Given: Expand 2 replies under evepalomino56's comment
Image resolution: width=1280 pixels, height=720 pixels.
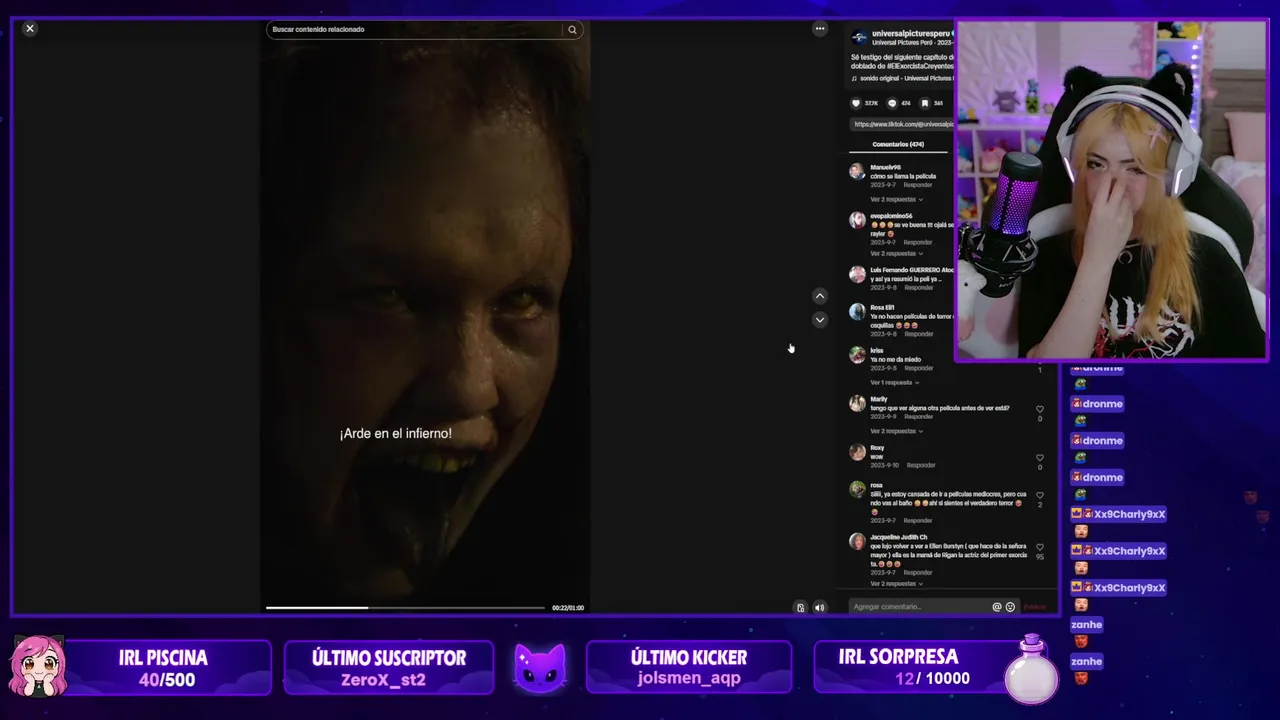Looking at the screenshot, I should tap(896, 253).
